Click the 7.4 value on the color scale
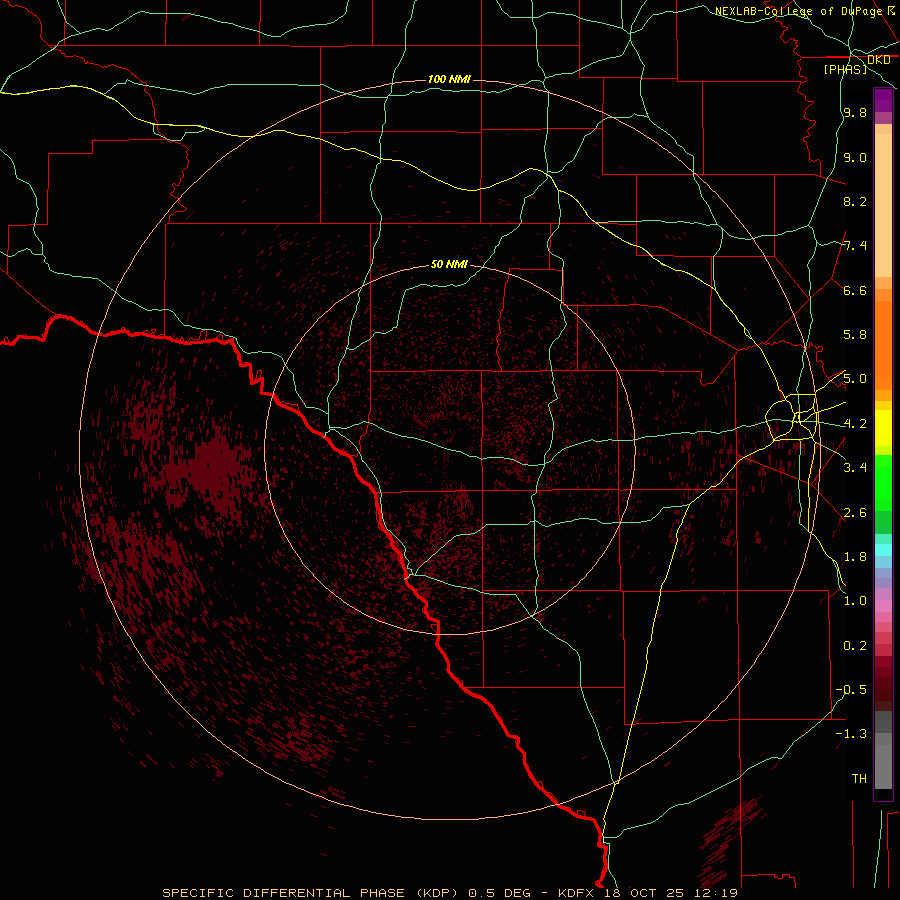 click(x=855, y=246)
